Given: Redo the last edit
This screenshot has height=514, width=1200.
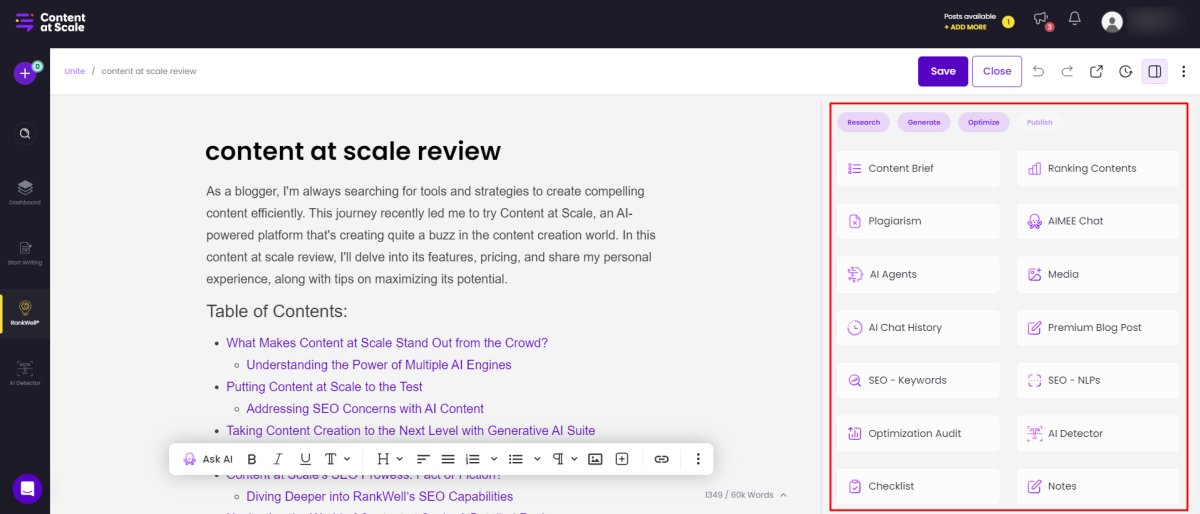Looking at the screenshot, I should [1067, 71].
